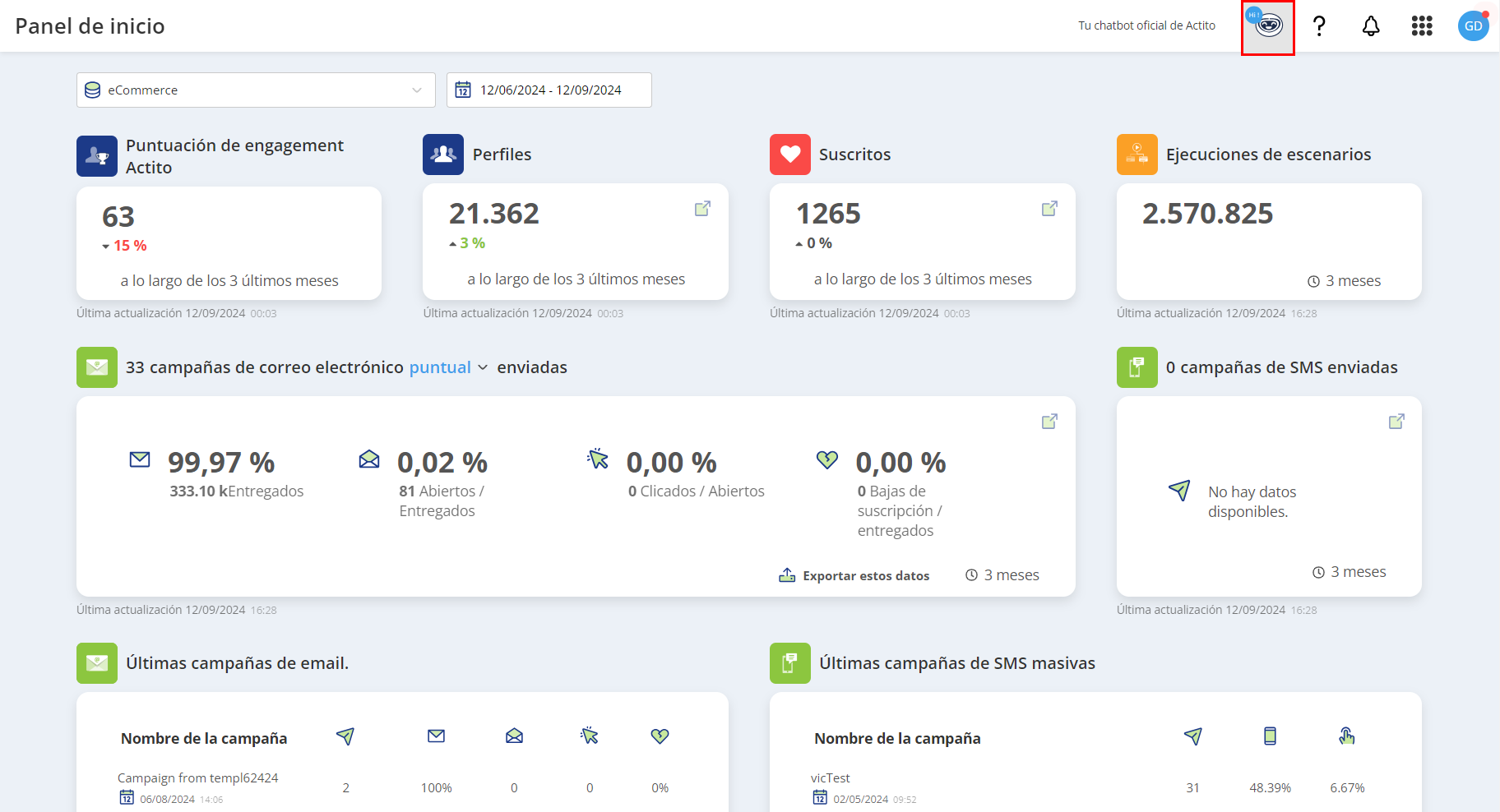Image resolution: width=1500 pixels, height=812 pixels.
Task: Click the engagement score trophy icon
Action: click(x=97, y=156)
